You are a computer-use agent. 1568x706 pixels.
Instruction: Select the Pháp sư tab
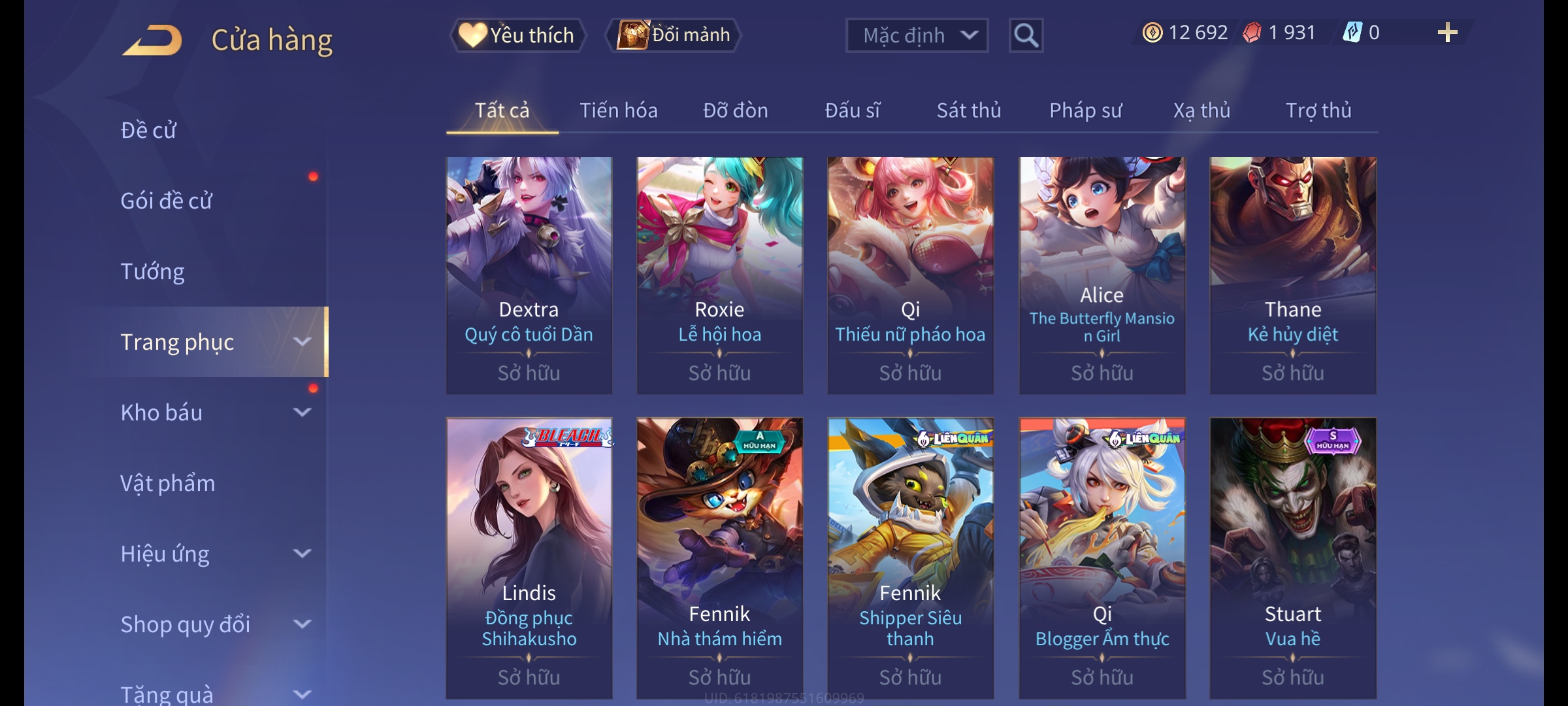tap(1085, 110)
